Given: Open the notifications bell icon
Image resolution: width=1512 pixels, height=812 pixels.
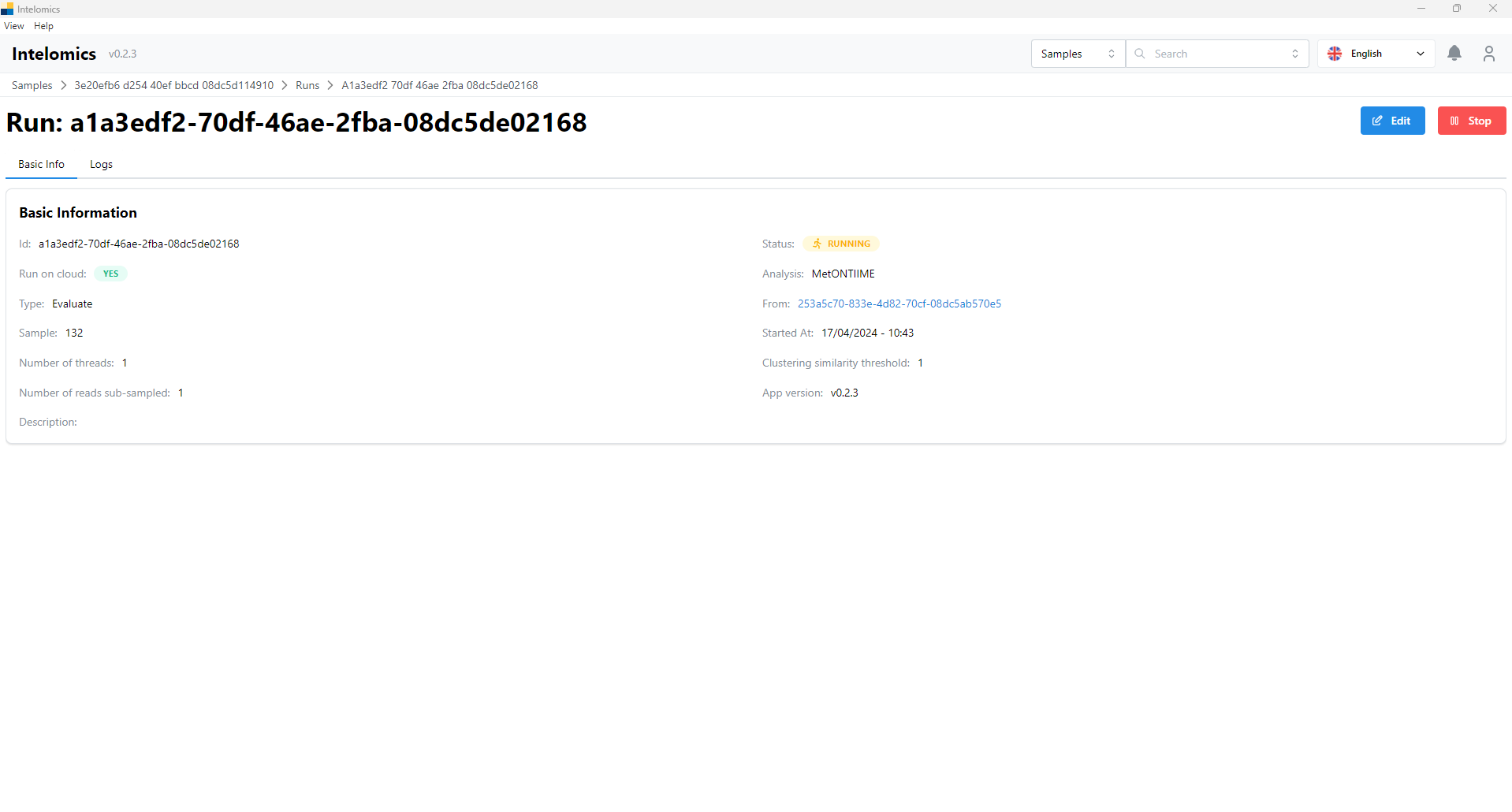Looking at the screenshot, I should point(1454,54).
